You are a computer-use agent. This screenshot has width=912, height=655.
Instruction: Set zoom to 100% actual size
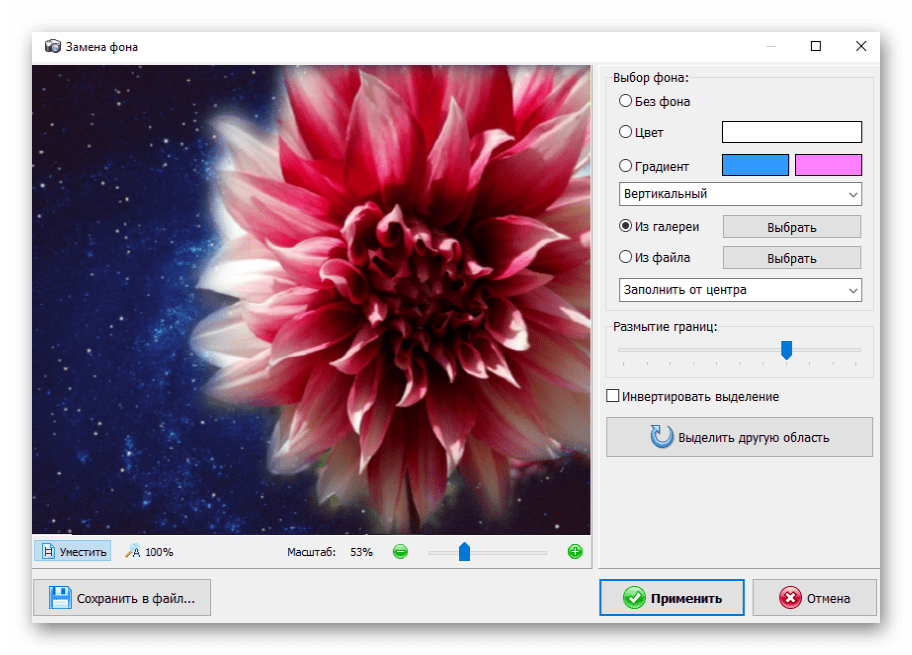(149, 551)
